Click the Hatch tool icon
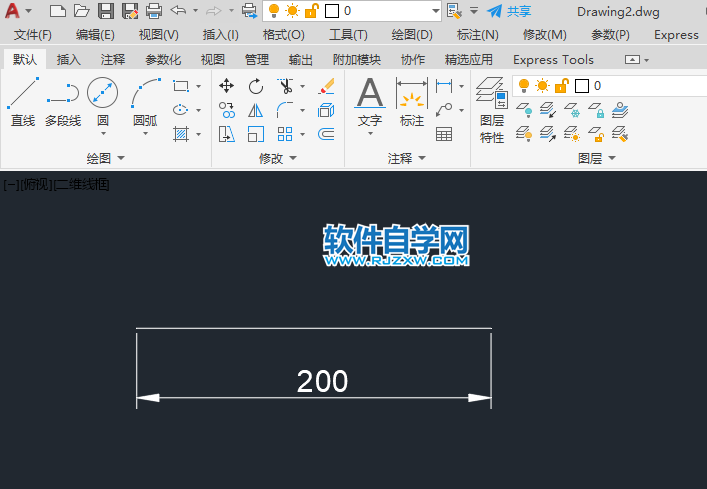The image size is (707, 489). click(181, 134)
